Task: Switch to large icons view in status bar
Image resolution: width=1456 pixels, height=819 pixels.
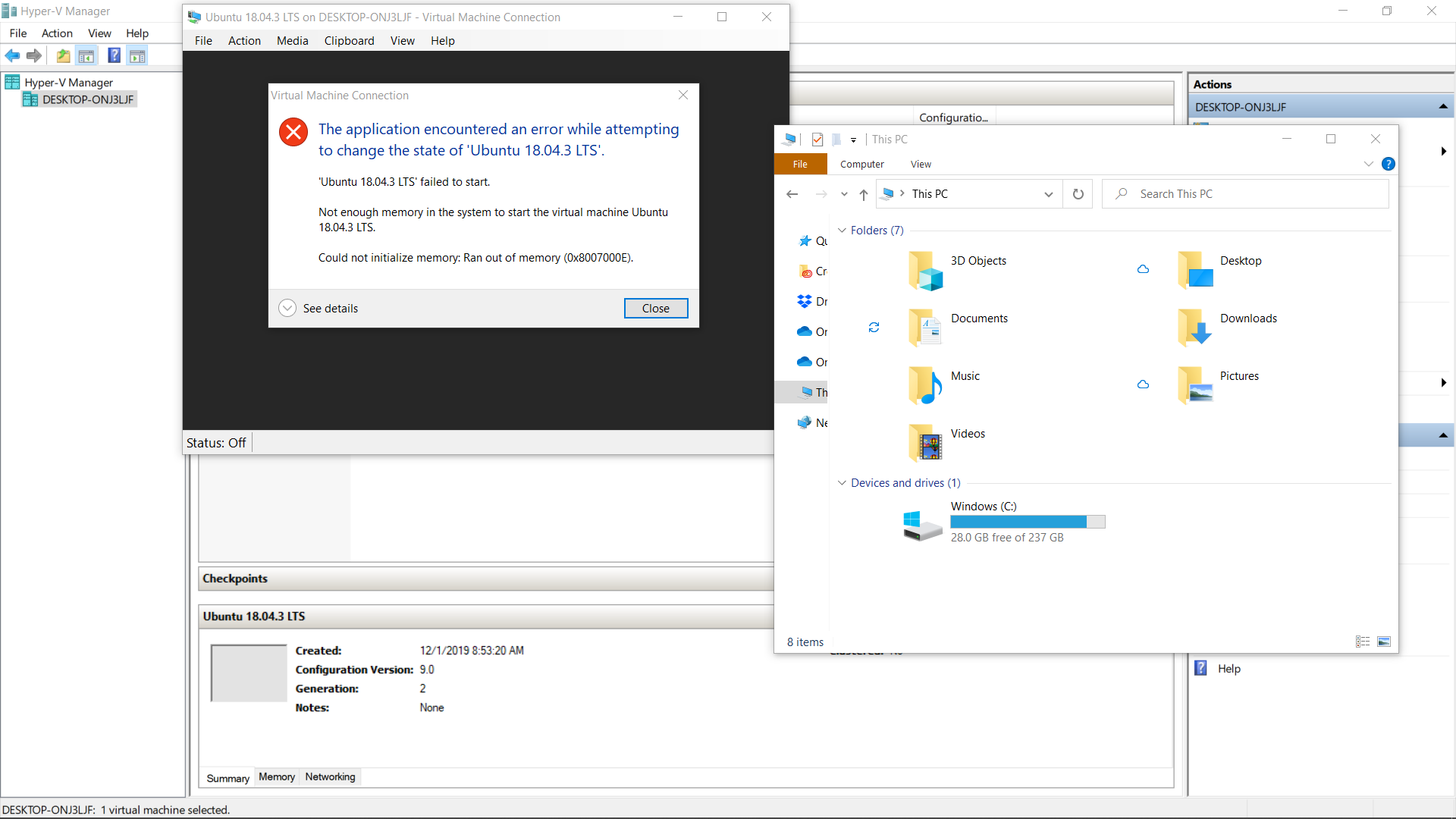Action: pos(1384,642)
